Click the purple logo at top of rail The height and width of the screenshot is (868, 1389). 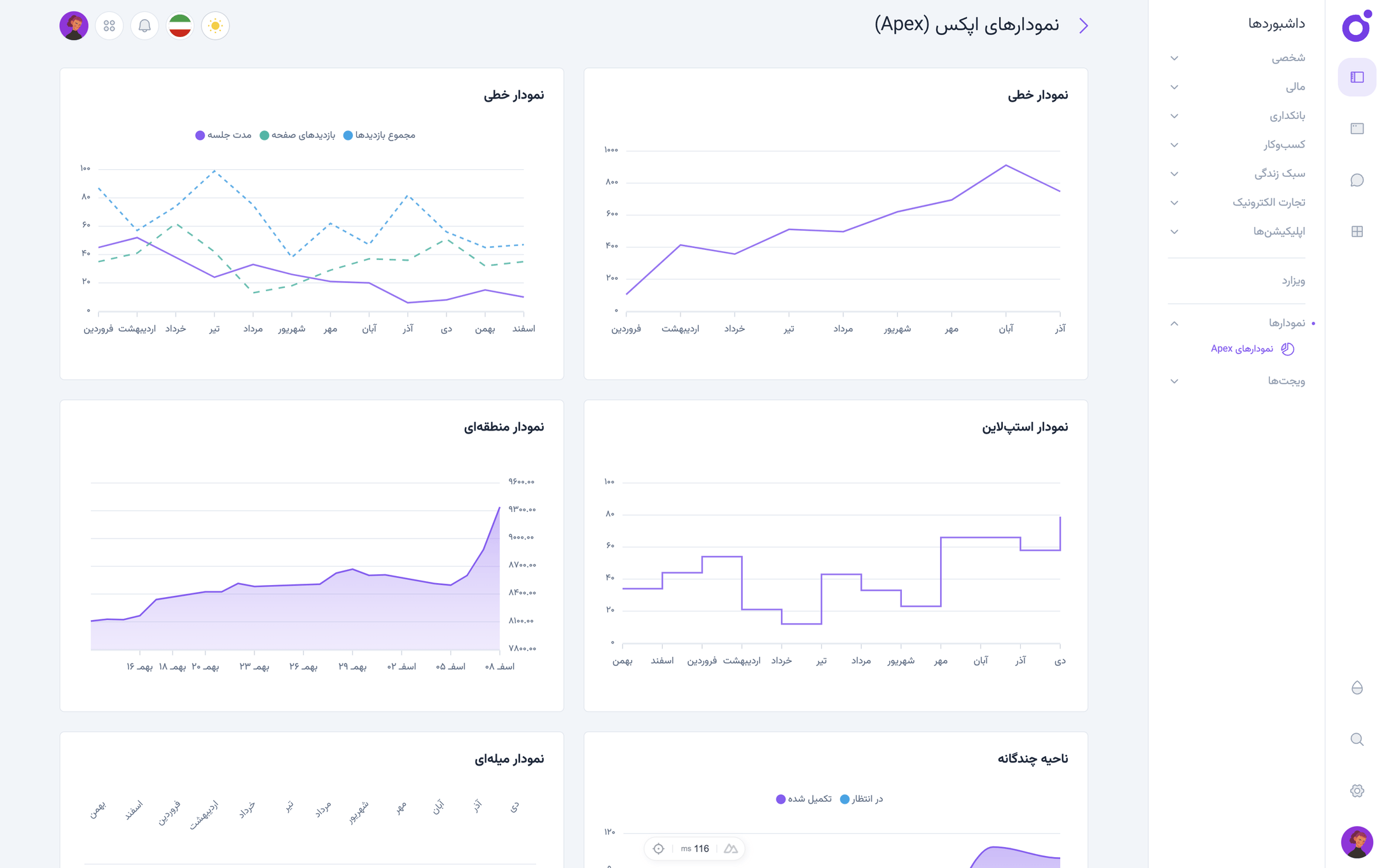click(1356, 26)
